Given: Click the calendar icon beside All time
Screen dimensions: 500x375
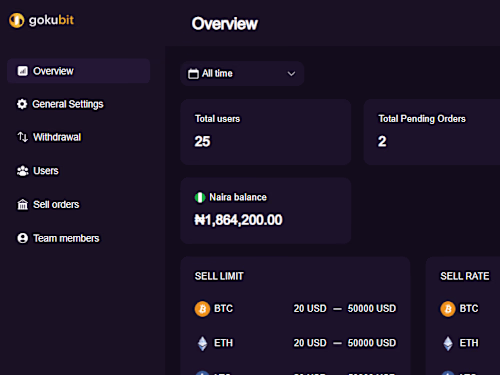Looking at the screenshot, I should pos(193,74).
